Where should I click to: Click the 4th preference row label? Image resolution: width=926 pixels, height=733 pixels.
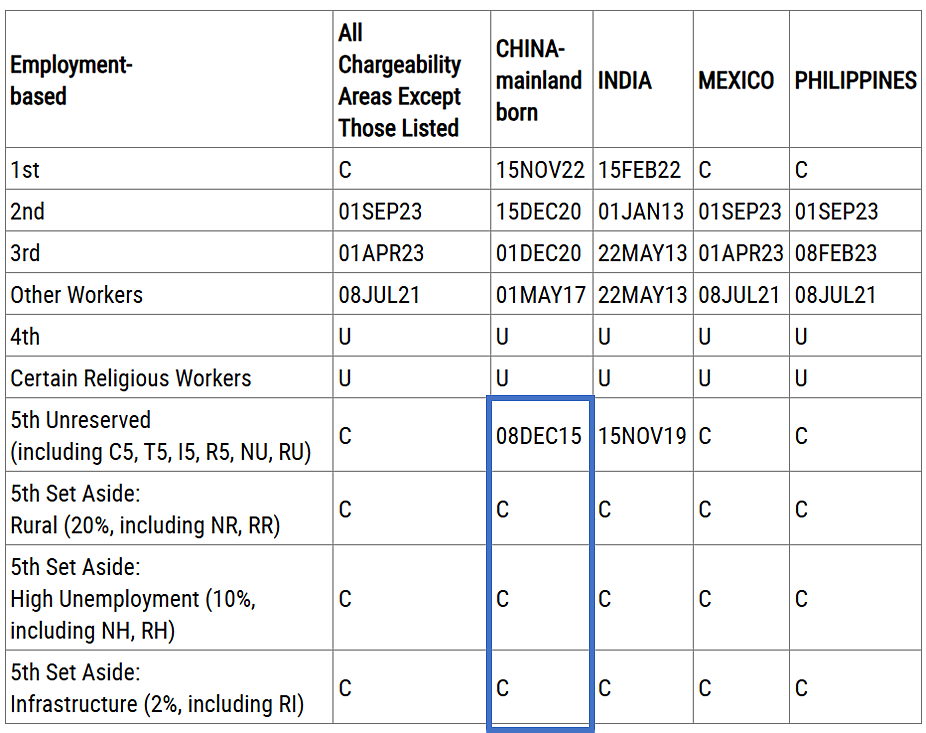tap(25, 337)
